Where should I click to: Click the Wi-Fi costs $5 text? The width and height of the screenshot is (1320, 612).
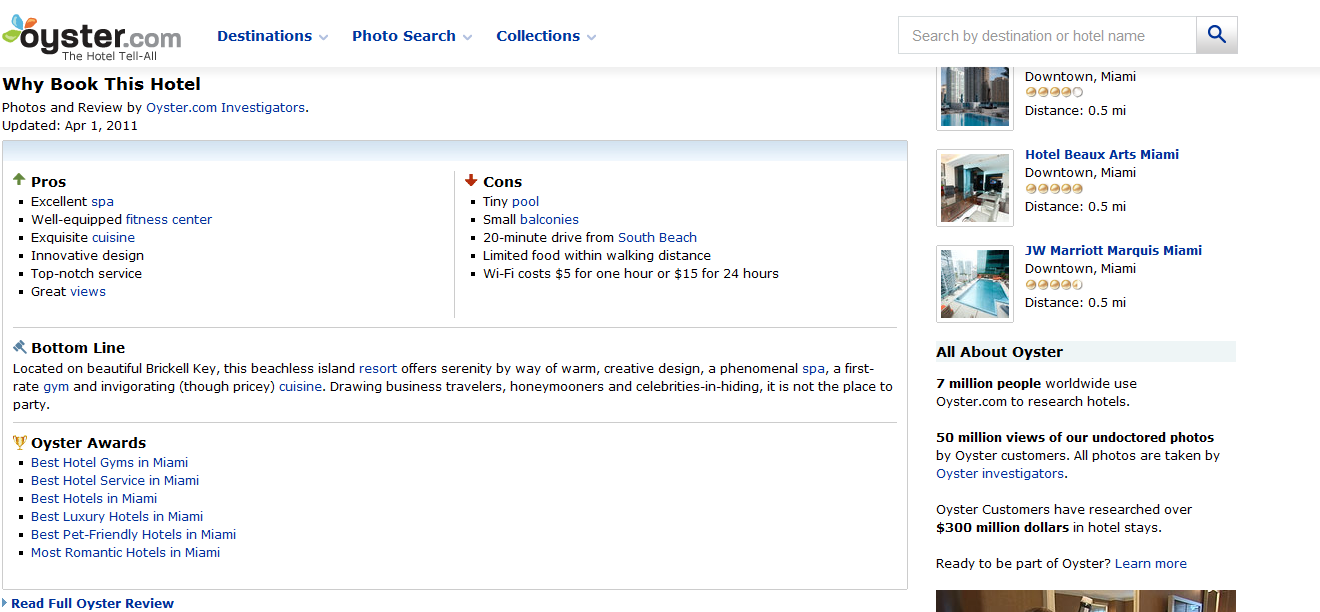point(631,273)
